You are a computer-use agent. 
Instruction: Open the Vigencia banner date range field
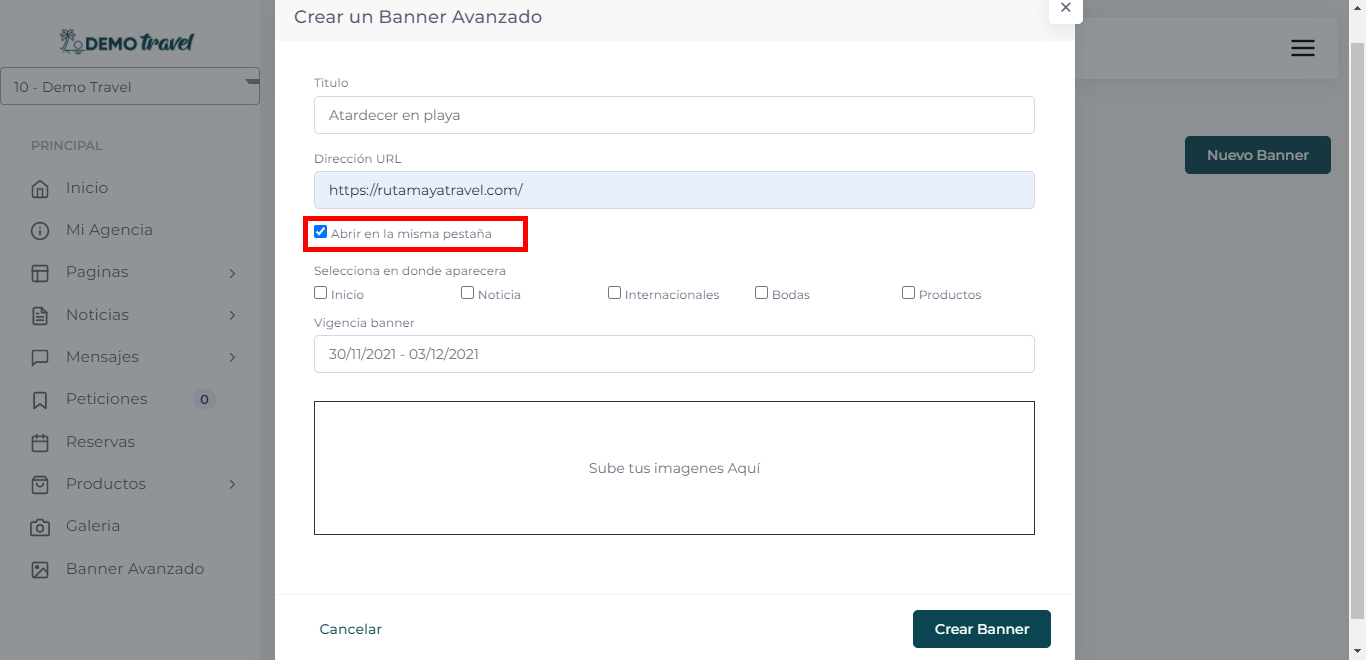click(x=674, y=354)
